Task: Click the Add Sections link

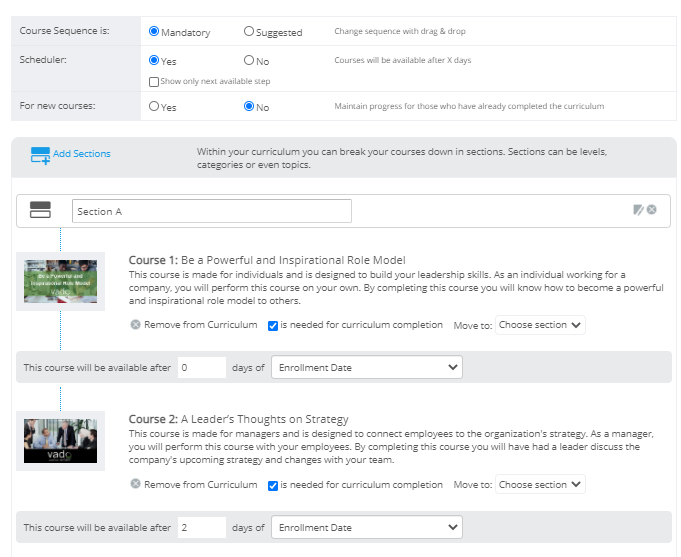Action: [82, 154]
